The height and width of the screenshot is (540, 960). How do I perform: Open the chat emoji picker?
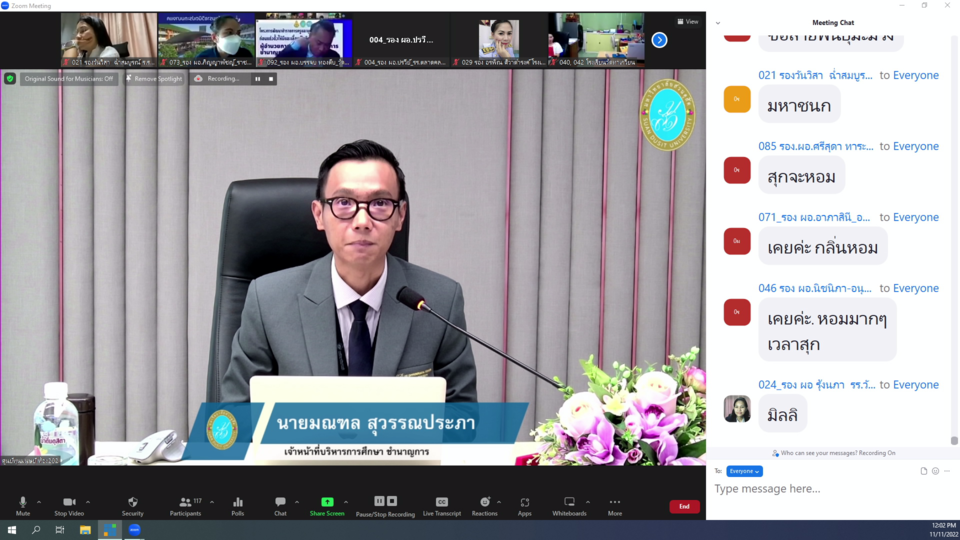pos(936,471)
